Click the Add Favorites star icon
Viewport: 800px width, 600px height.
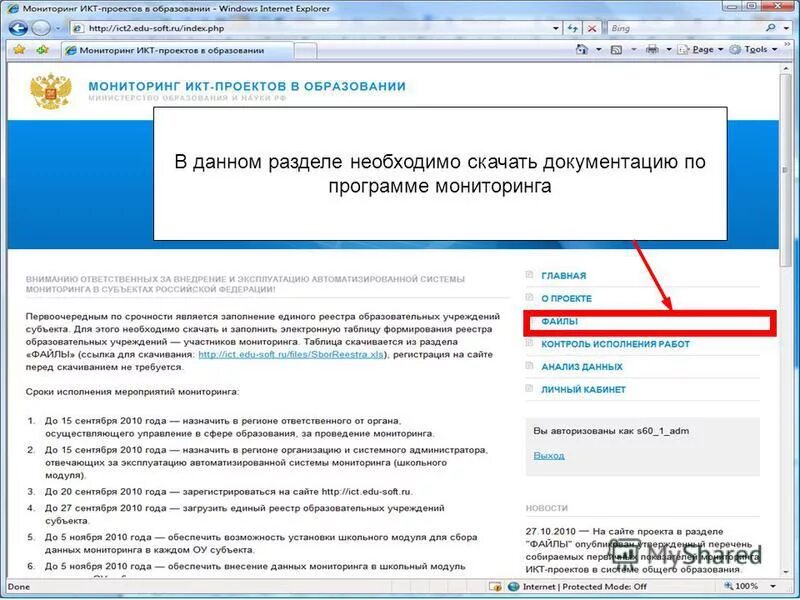tap(40, 49)
